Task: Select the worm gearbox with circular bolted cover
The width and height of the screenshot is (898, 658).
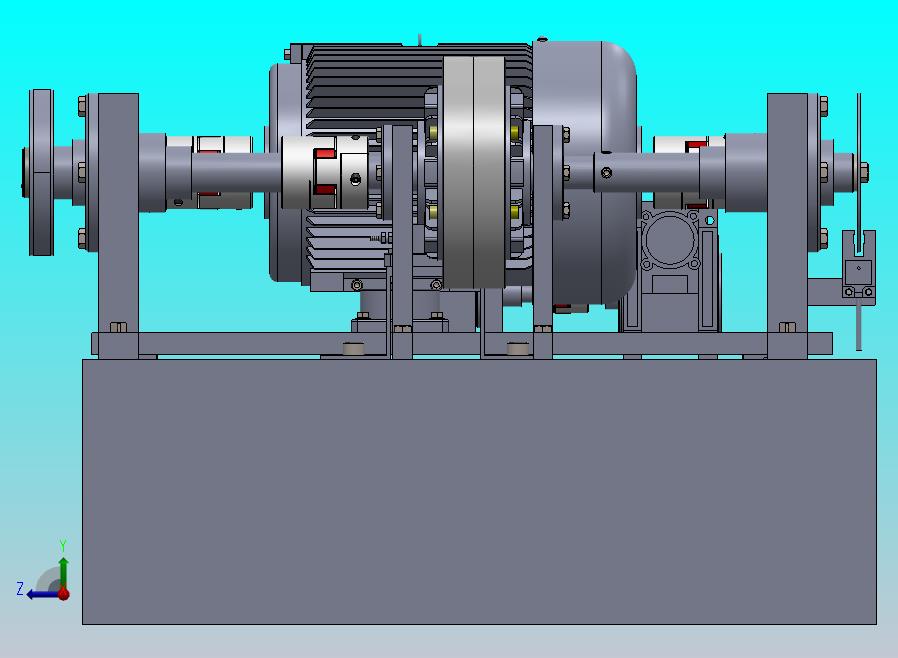Action: tap(671, 269)
